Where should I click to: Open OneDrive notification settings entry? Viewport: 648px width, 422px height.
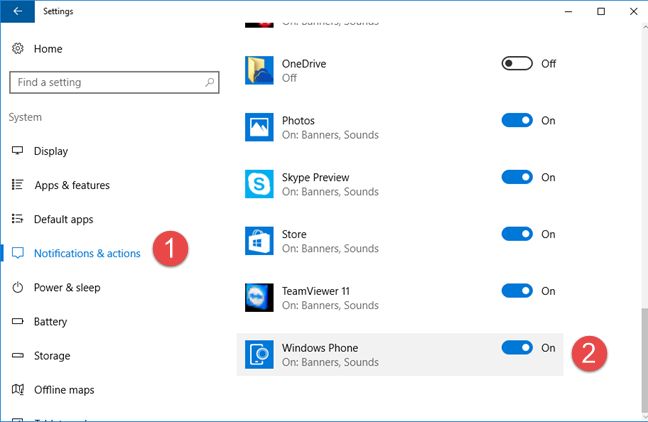coord(400,70)
